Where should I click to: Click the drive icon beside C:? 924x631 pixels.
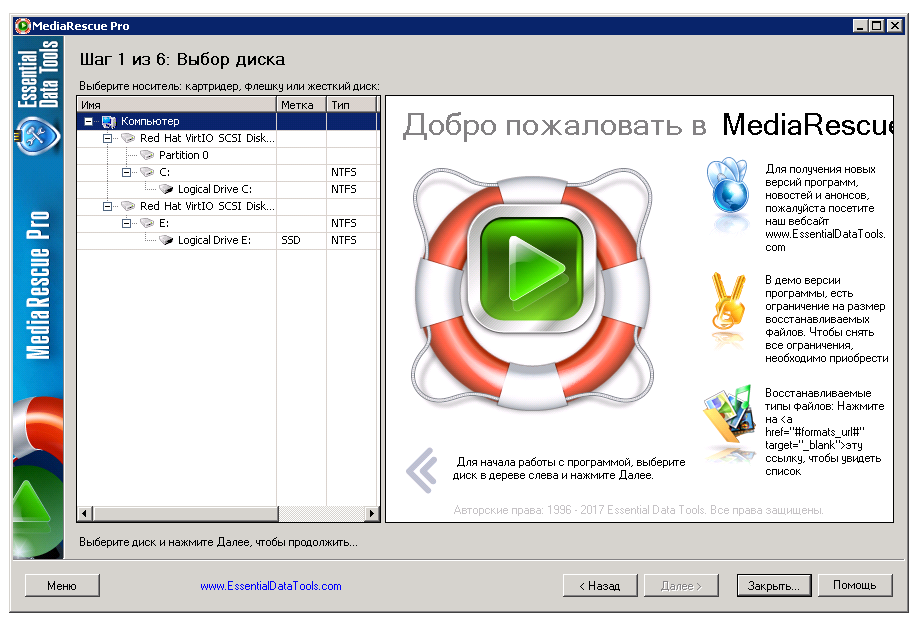(x=147, y=173)
